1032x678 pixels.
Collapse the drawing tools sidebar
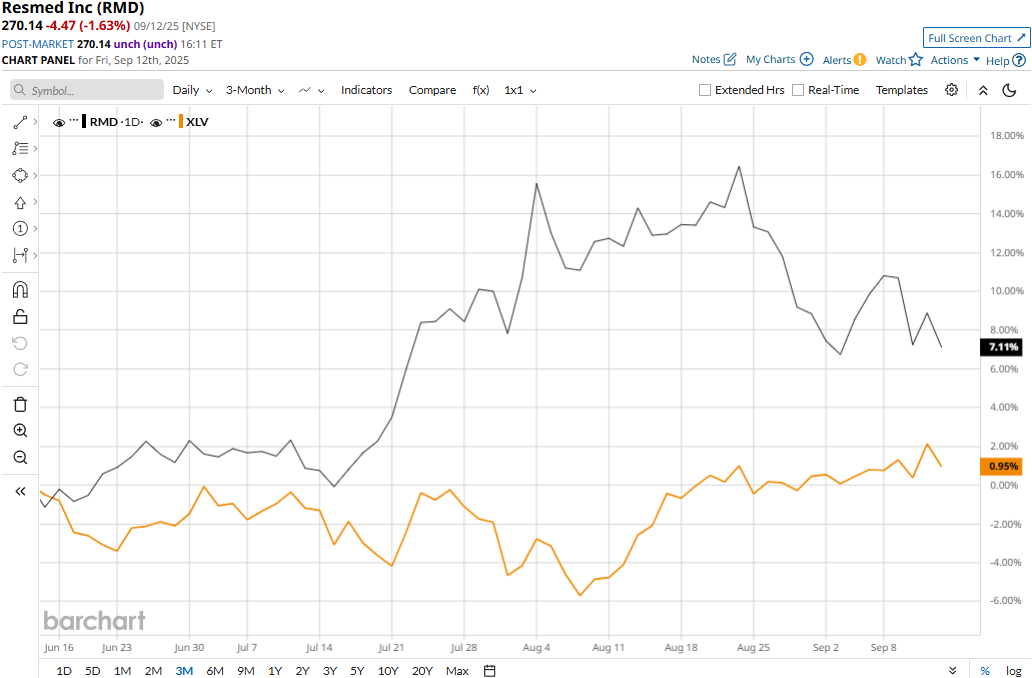[20, 491]
